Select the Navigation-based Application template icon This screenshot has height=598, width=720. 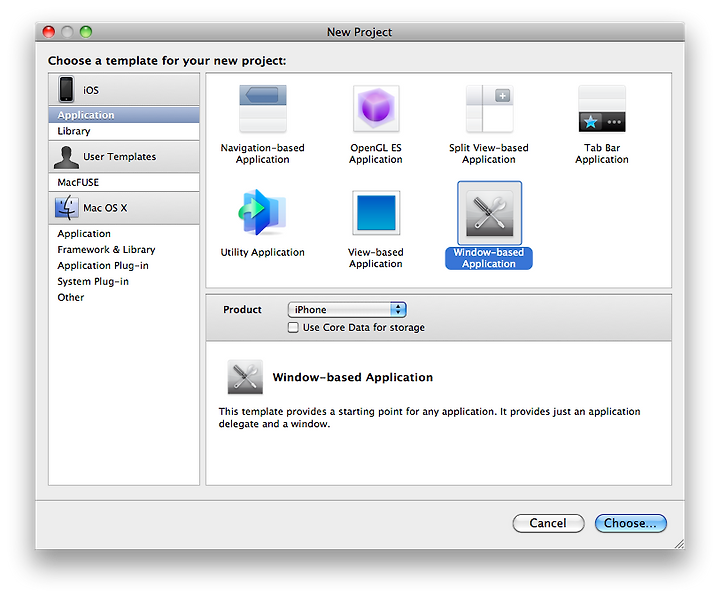tap(263, 109)
